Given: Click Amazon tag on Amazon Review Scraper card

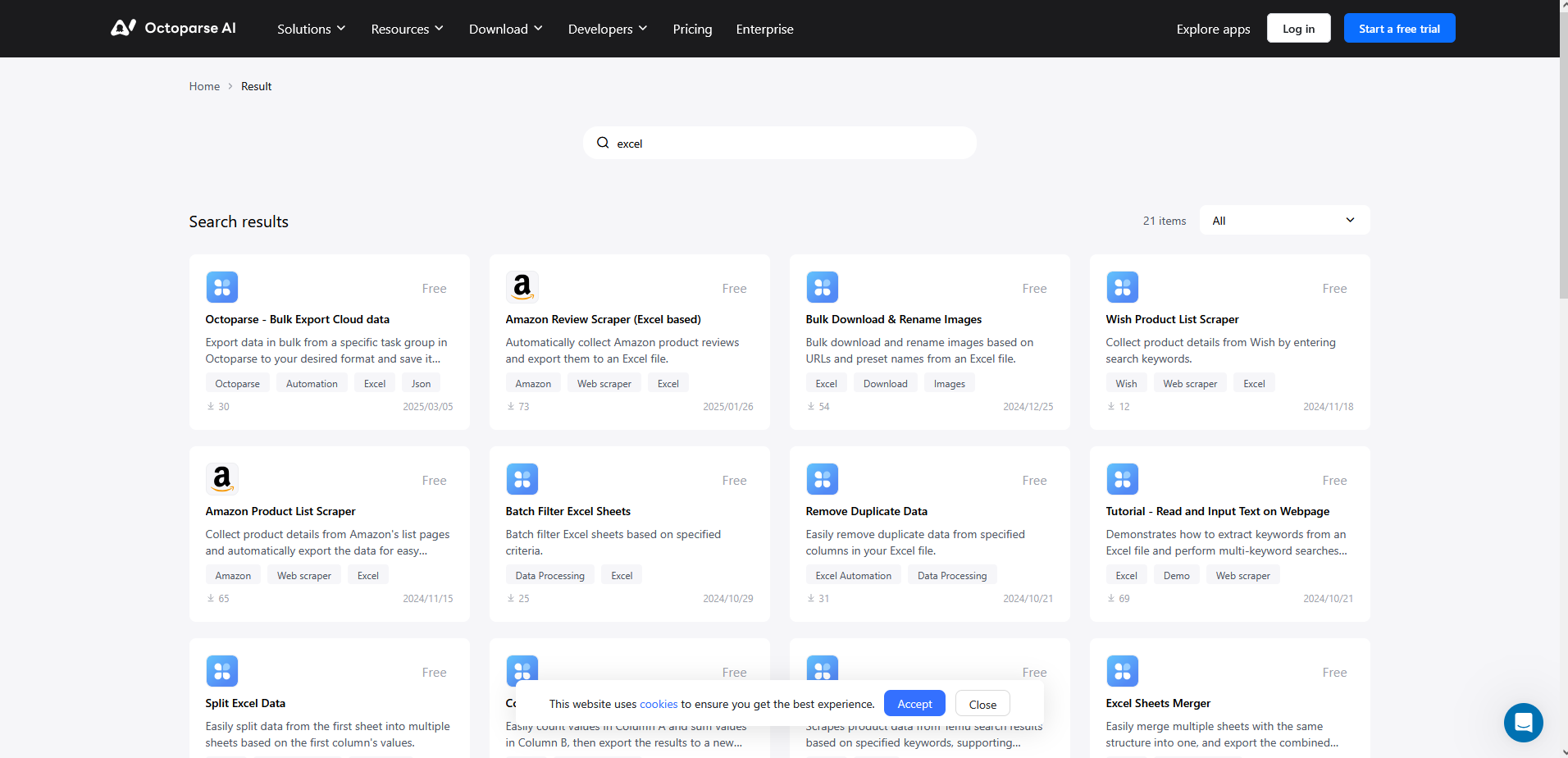Looking at the screenshot, I should click(533, 383).
